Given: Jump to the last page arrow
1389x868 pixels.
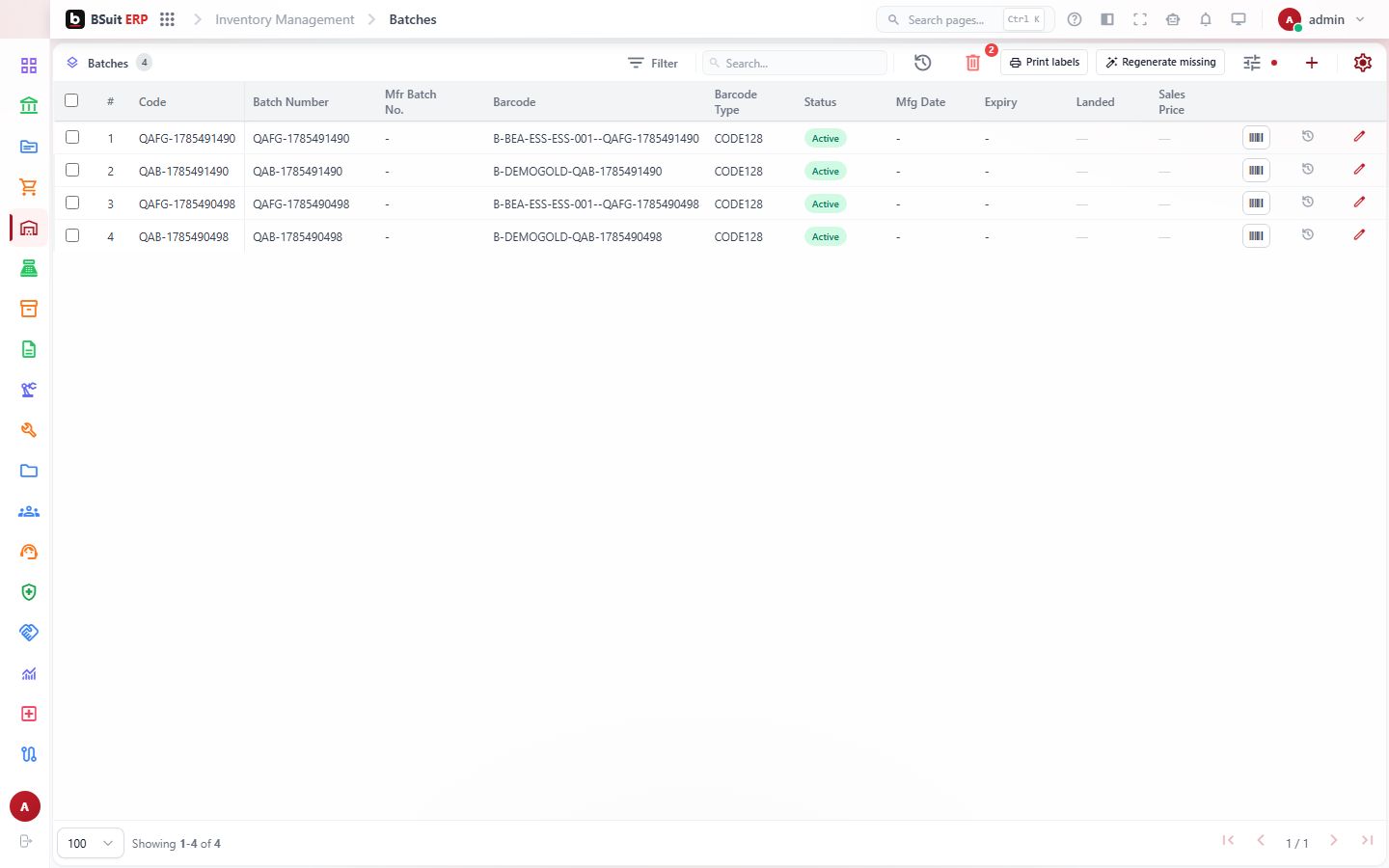Looking at the screenshot, I should click(1367, 841).
